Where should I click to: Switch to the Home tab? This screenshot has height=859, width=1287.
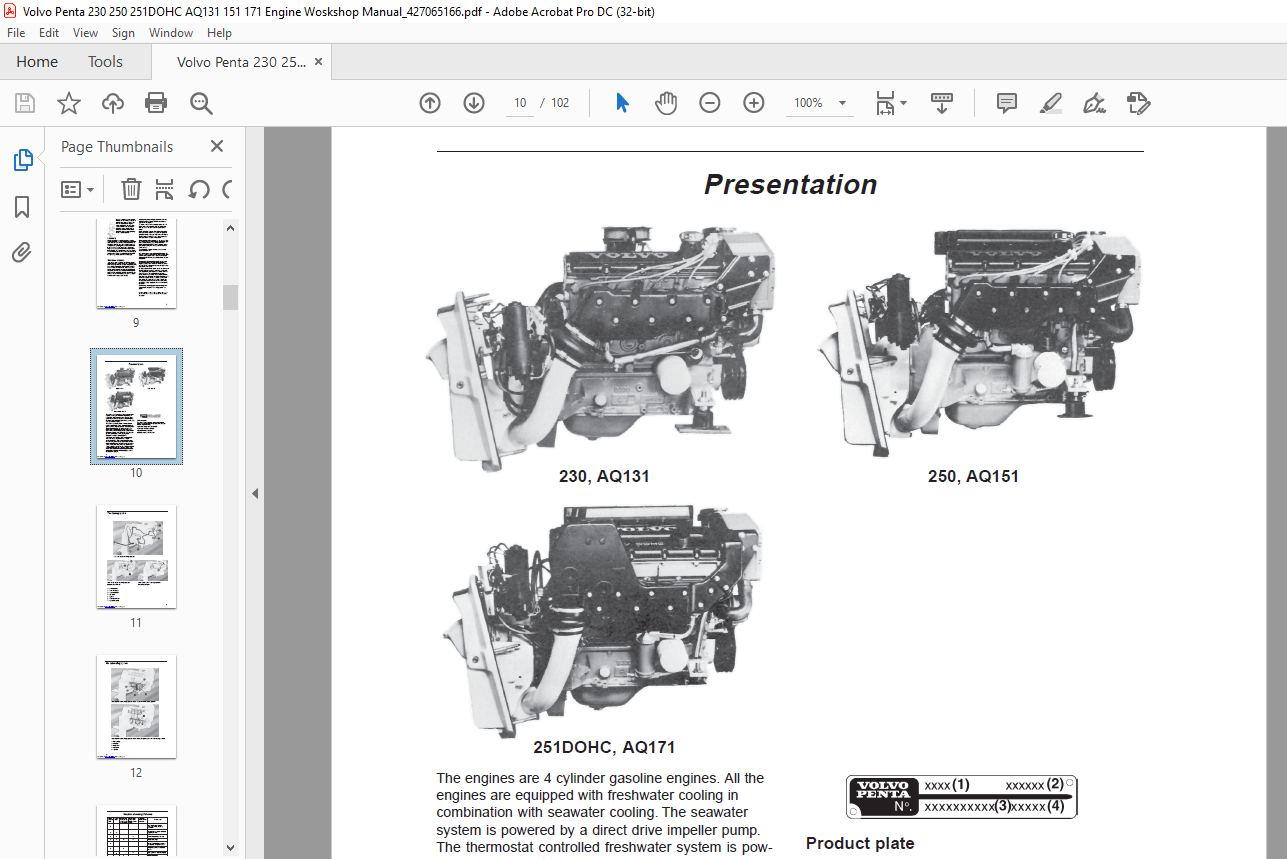coord(37,62)
